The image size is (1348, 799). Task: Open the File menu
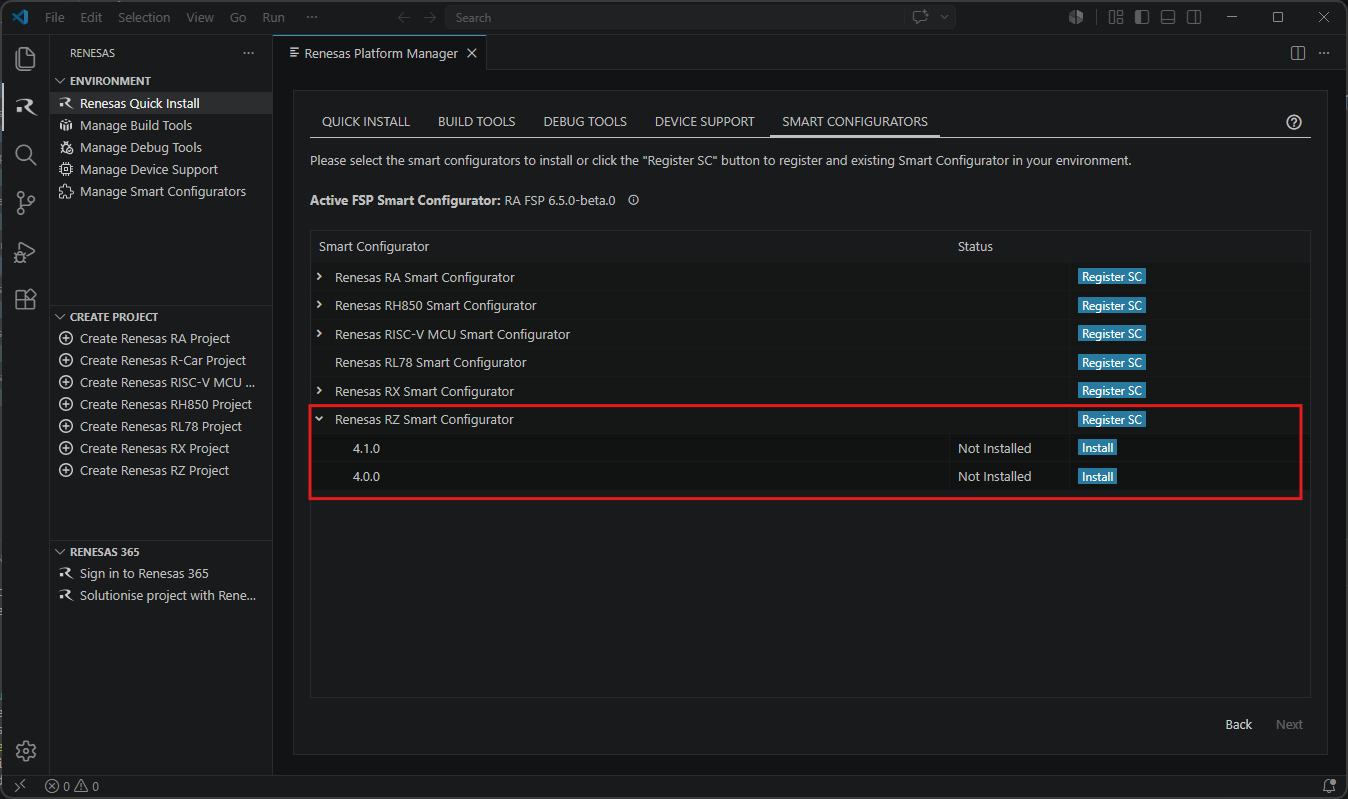(x=55, y=17)
